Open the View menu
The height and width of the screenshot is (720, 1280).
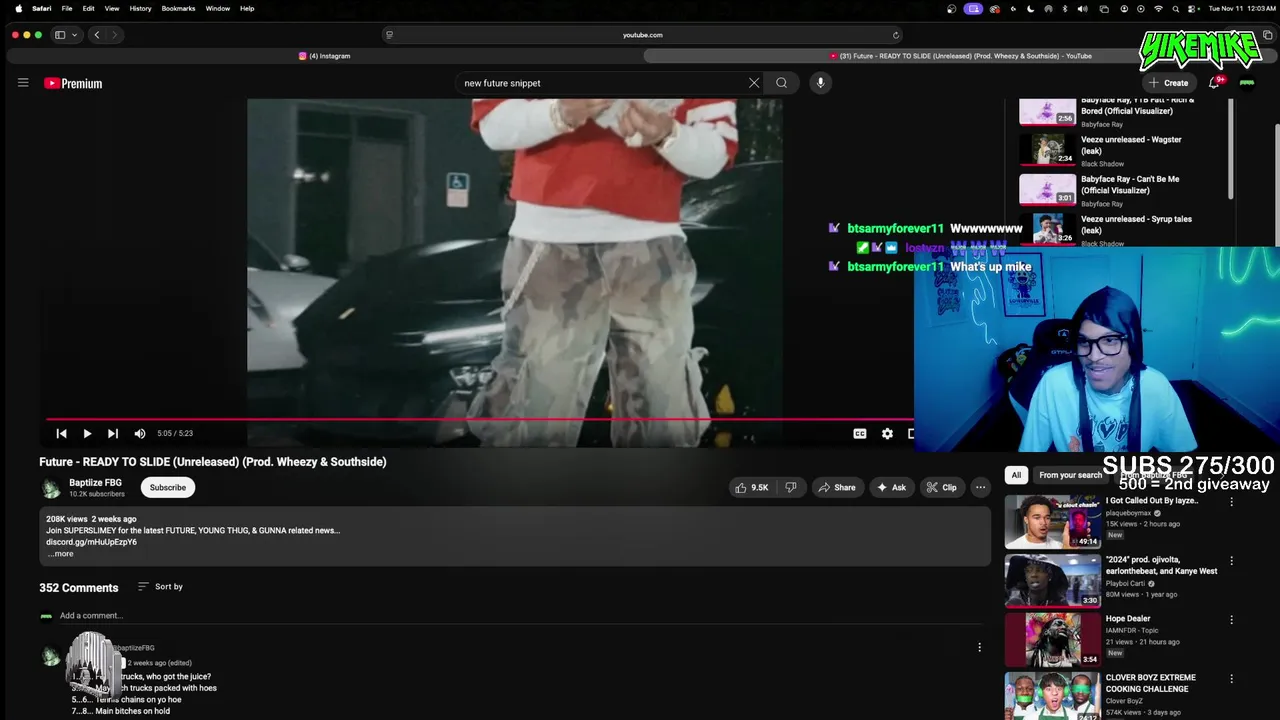click(112, 8)
